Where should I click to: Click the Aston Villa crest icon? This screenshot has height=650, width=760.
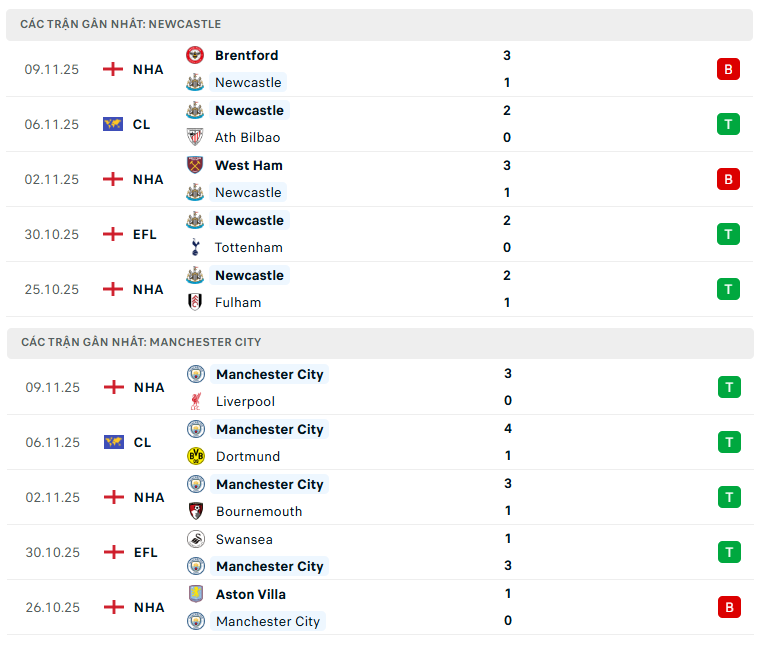point(196,594)
